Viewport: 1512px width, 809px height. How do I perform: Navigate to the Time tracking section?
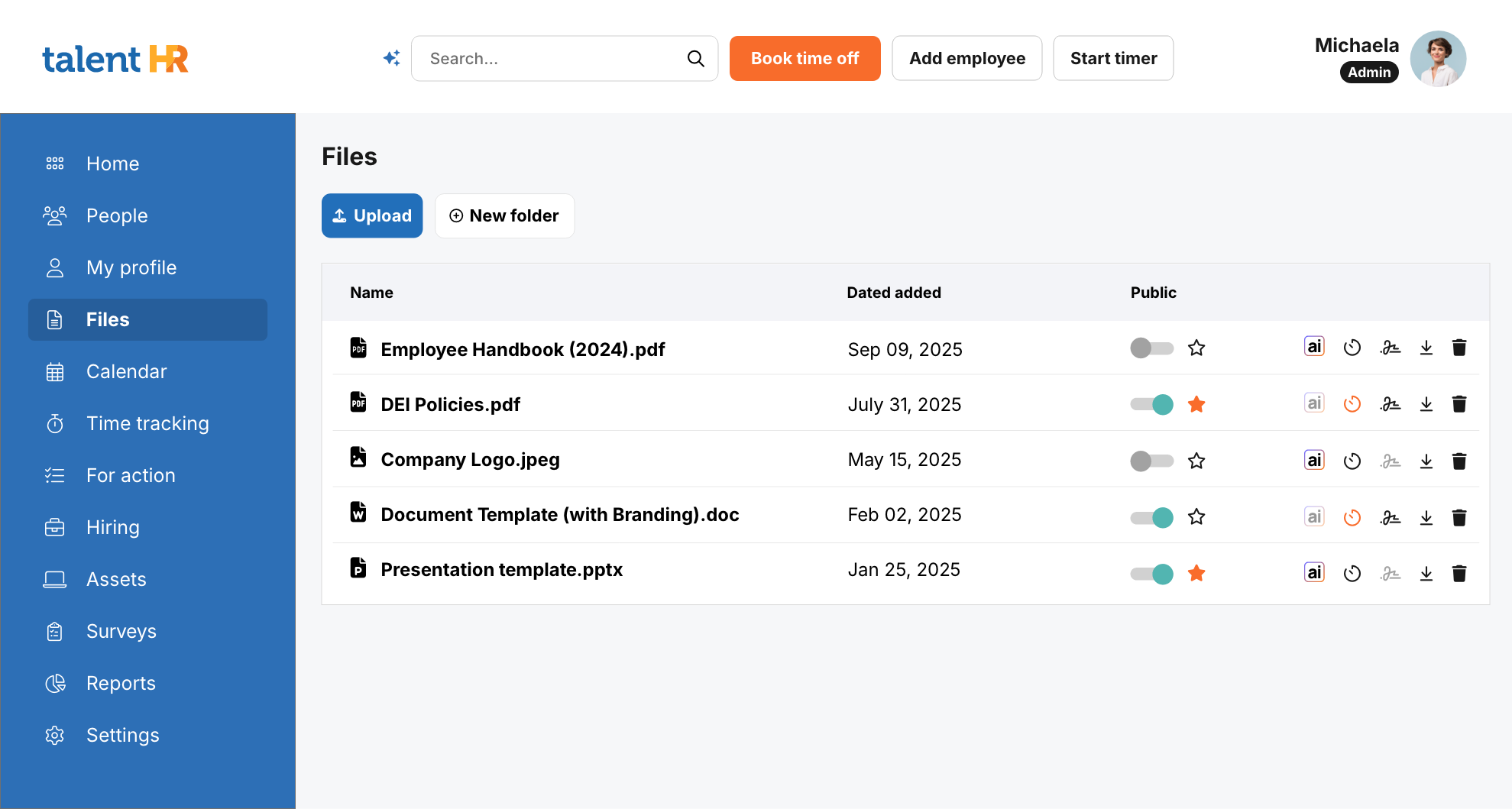(147, 423)
